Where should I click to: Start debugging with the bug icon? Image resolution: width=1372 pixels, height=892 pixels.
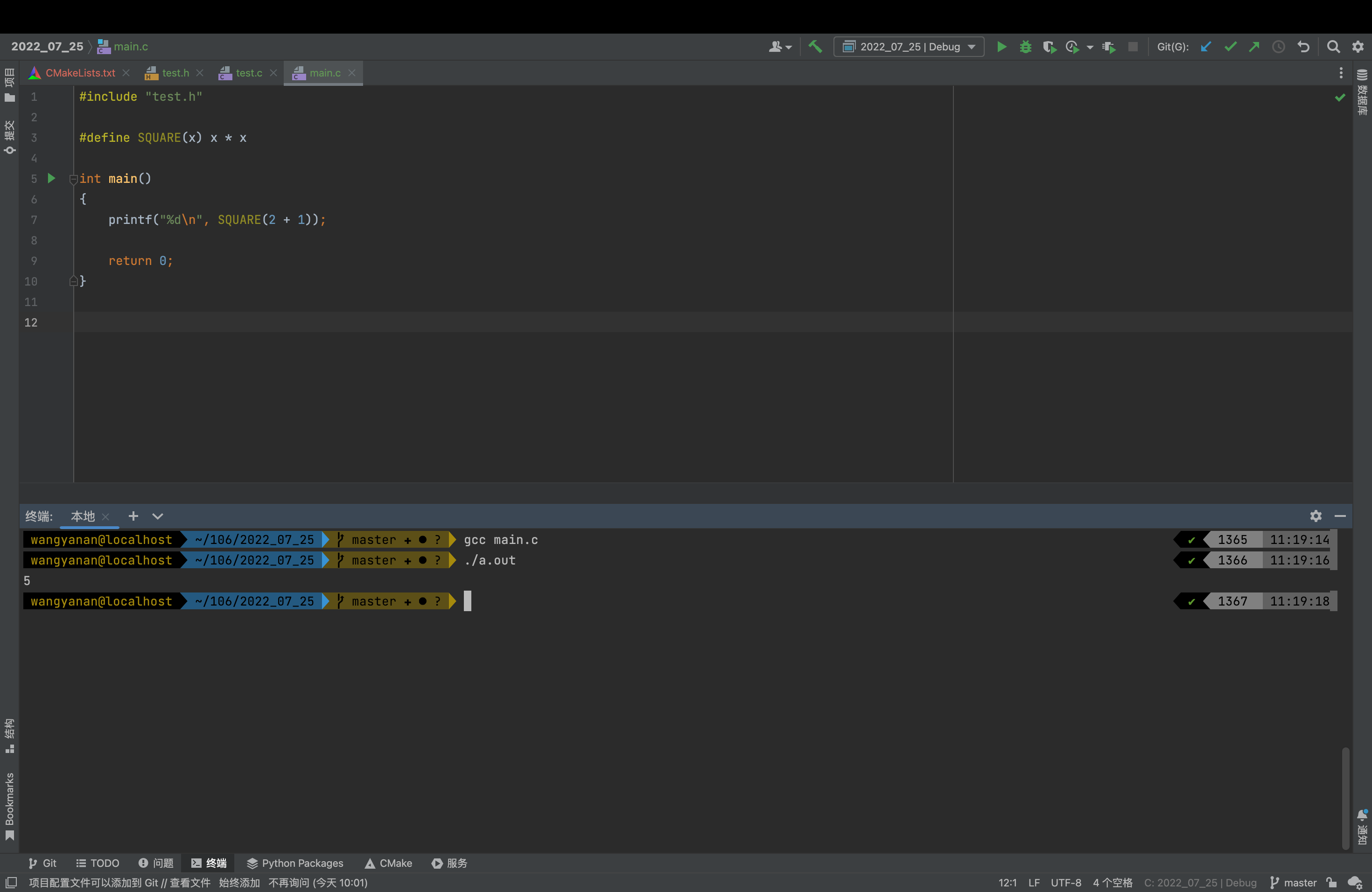1025,47
